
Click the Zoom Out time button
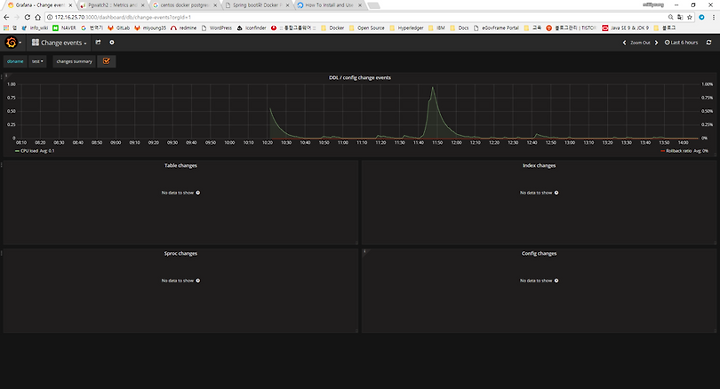tap(640, 43)
